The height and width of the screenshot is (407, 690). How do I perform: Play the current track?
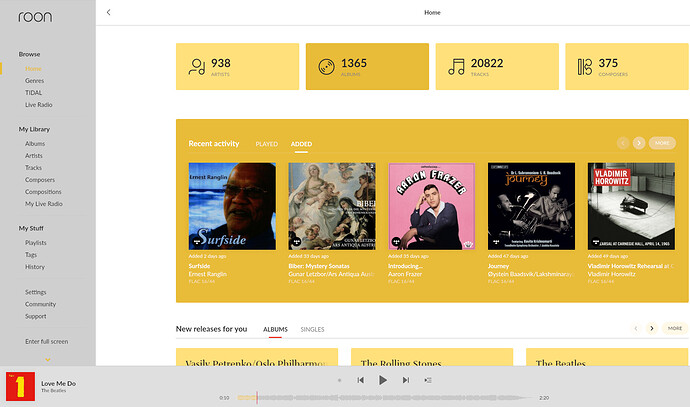383,380
